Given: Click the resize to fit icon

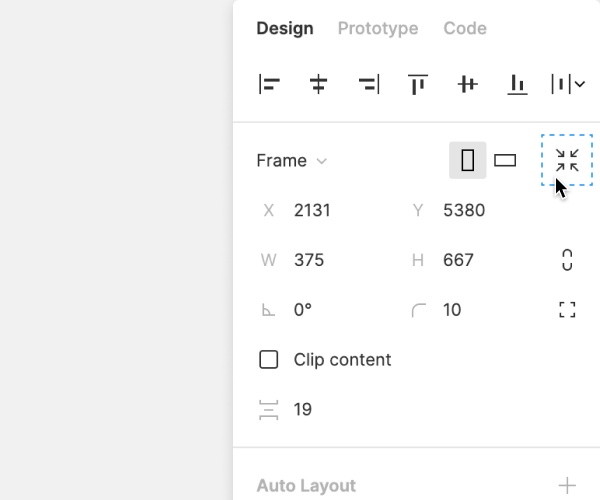Looking at the screenshot, I should 567,160.
